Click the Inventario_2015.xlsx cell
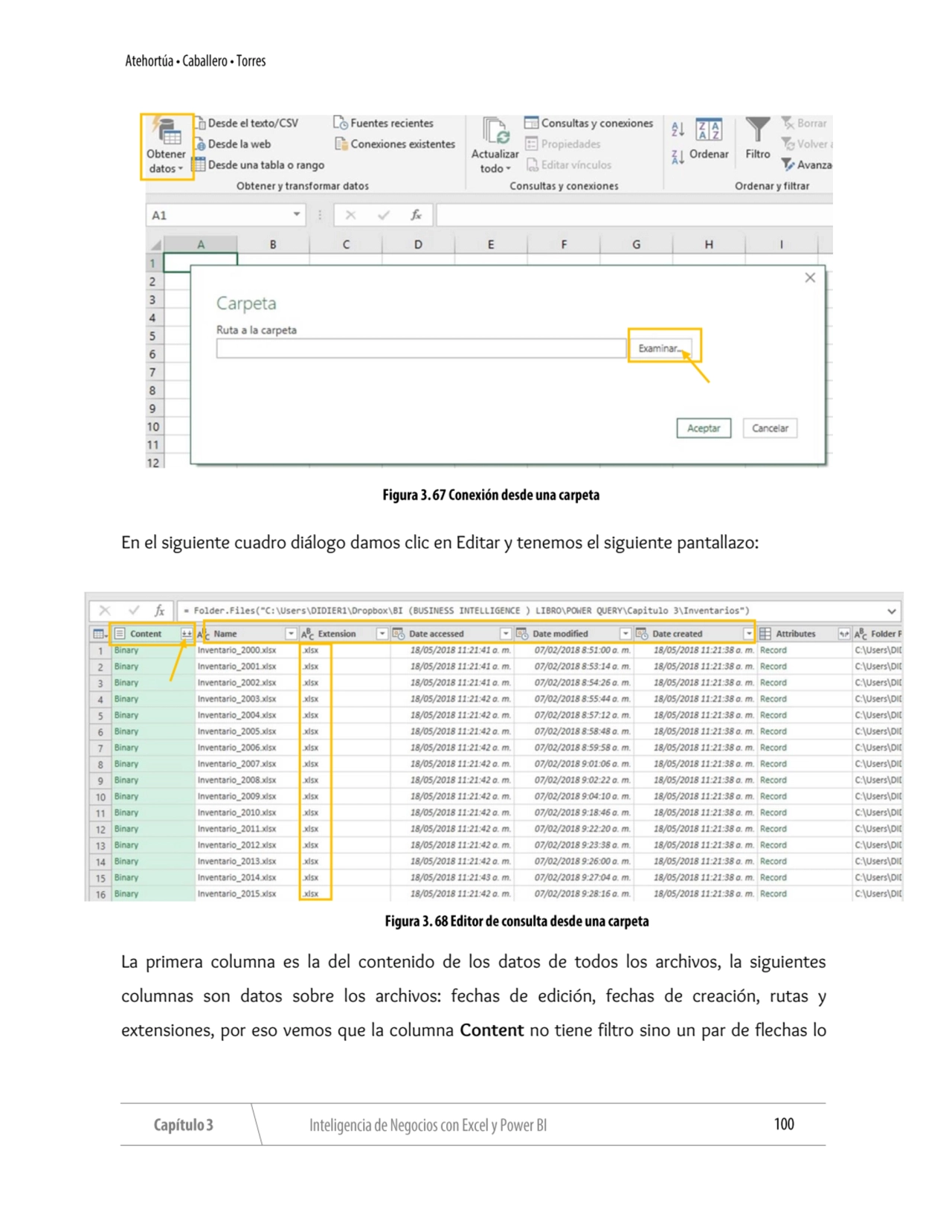 [x=237, y=894]
